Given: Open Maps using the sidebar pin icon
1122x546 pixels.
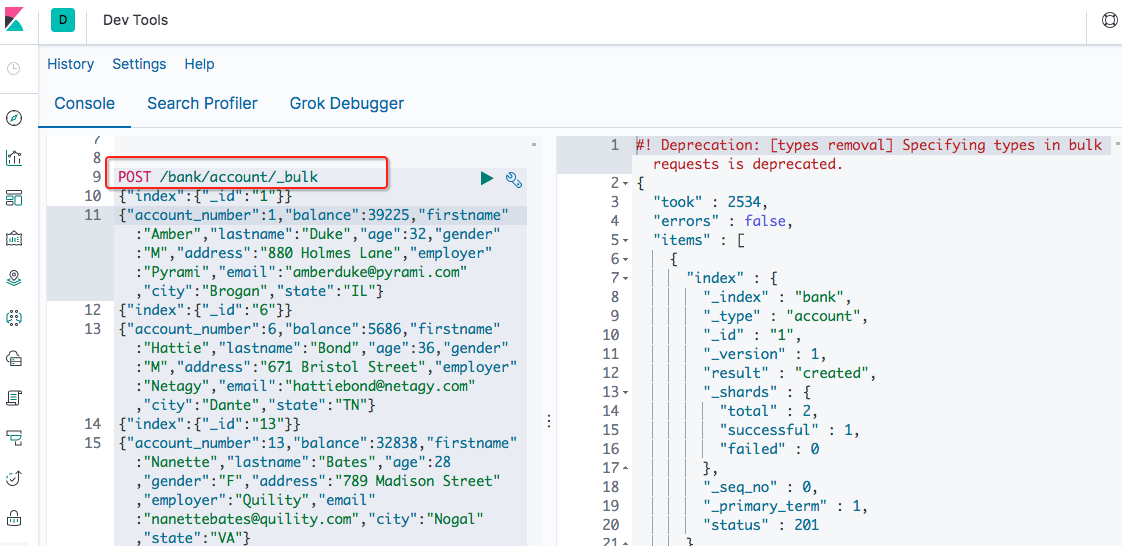Looking at the screenshot, I should [x=14, y=278].
